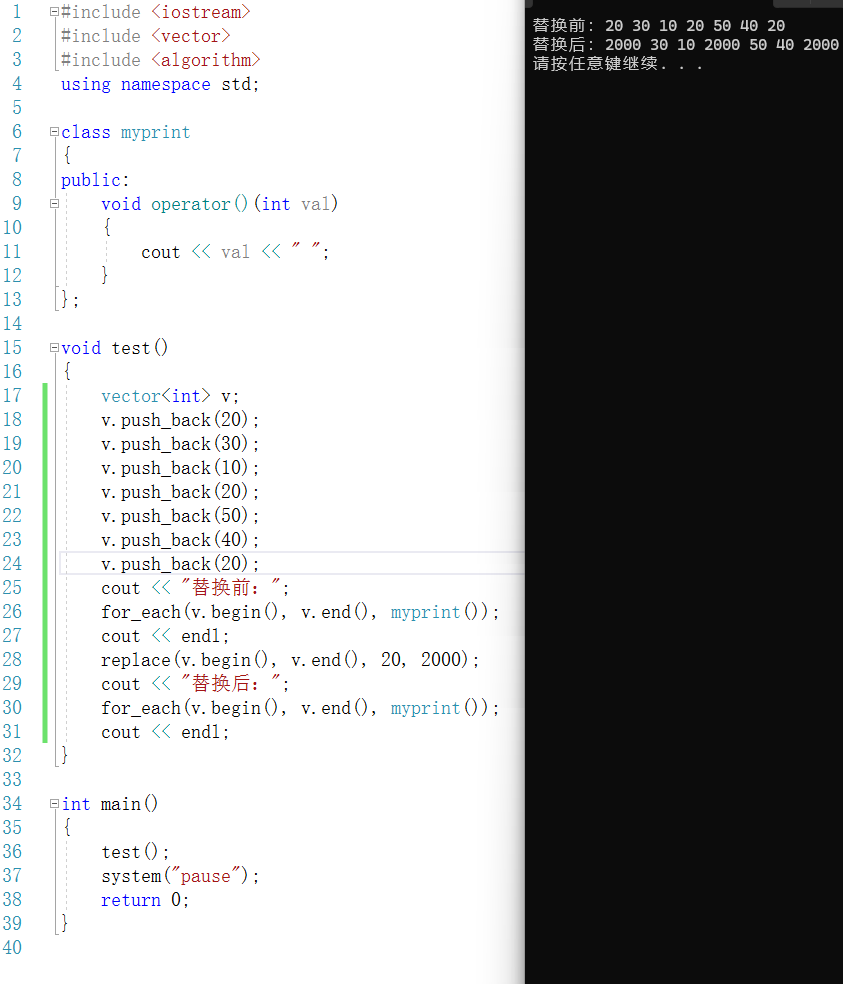Click 'cout << endl;' on line 27
Image resolution: width=843 pixels, height=984 pixels.
(x=164, y=636)
